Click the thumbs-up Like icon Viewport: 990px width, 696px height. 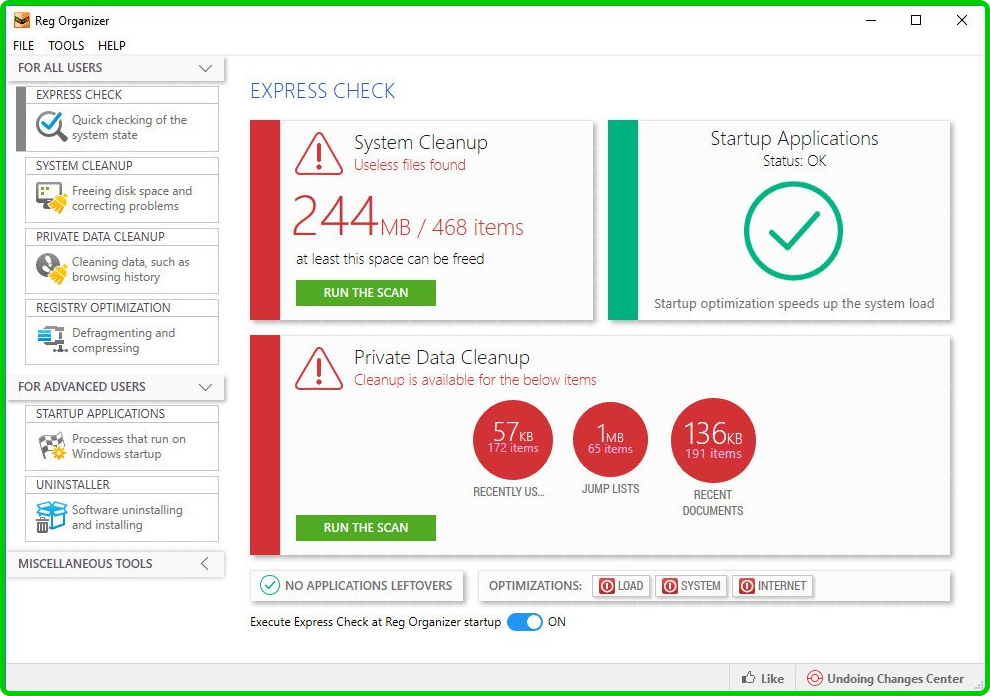(x=748, y=678)
